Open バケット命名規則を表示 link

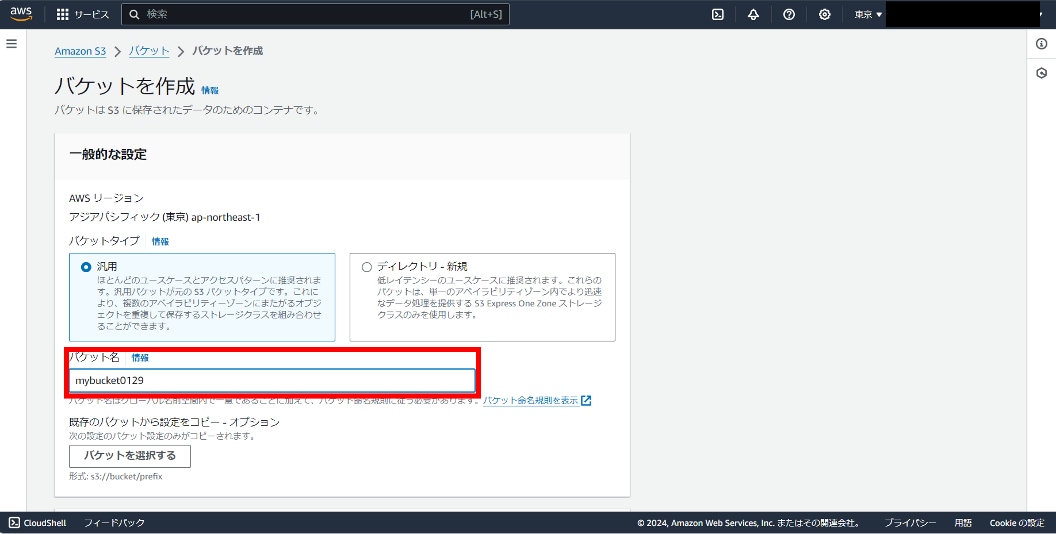click(531, 401)
